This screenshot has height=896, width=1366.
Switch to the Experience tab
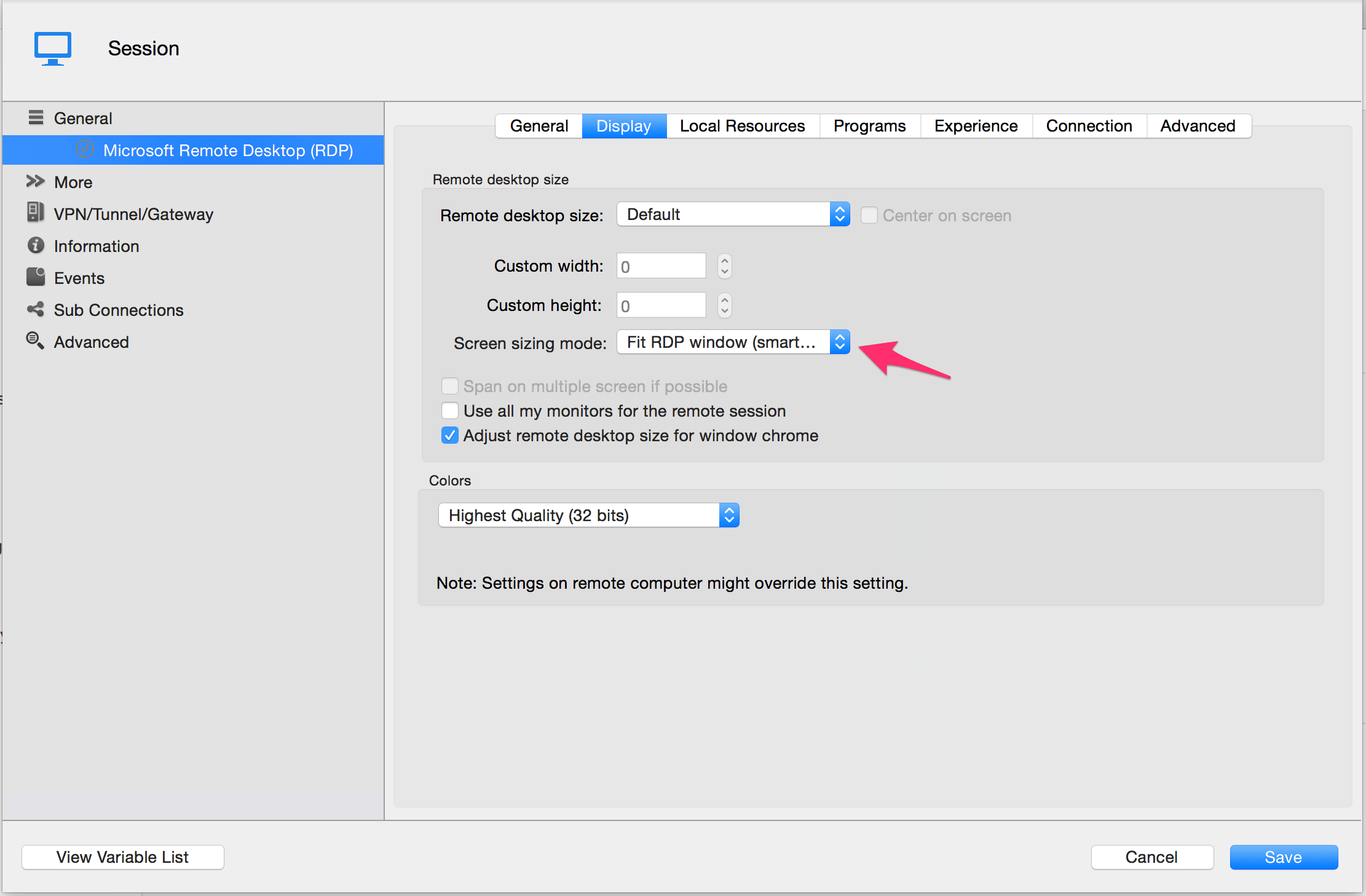click(976, 126)
